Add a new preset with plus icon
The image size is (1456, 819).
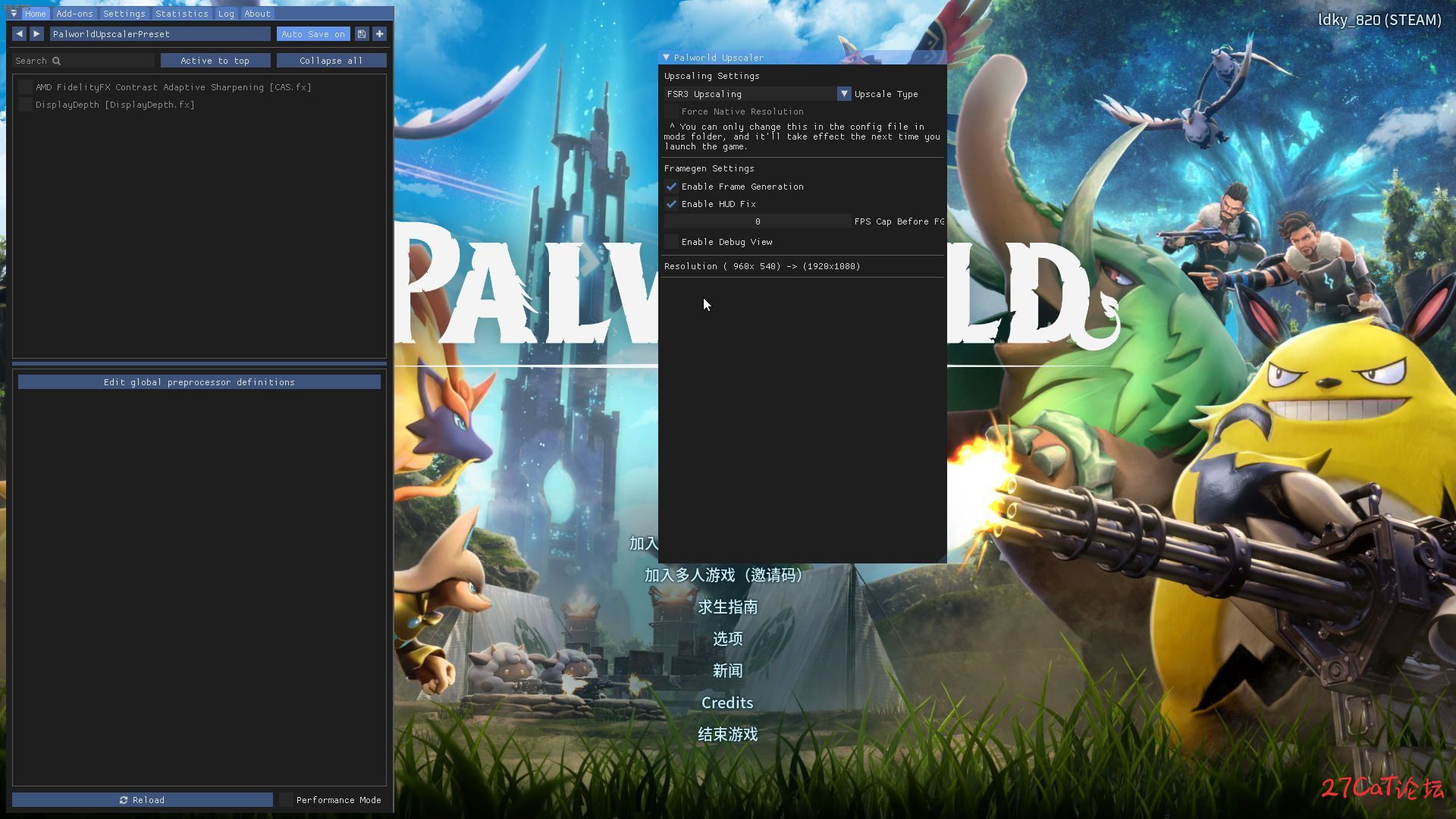click(x=380, y=34)
